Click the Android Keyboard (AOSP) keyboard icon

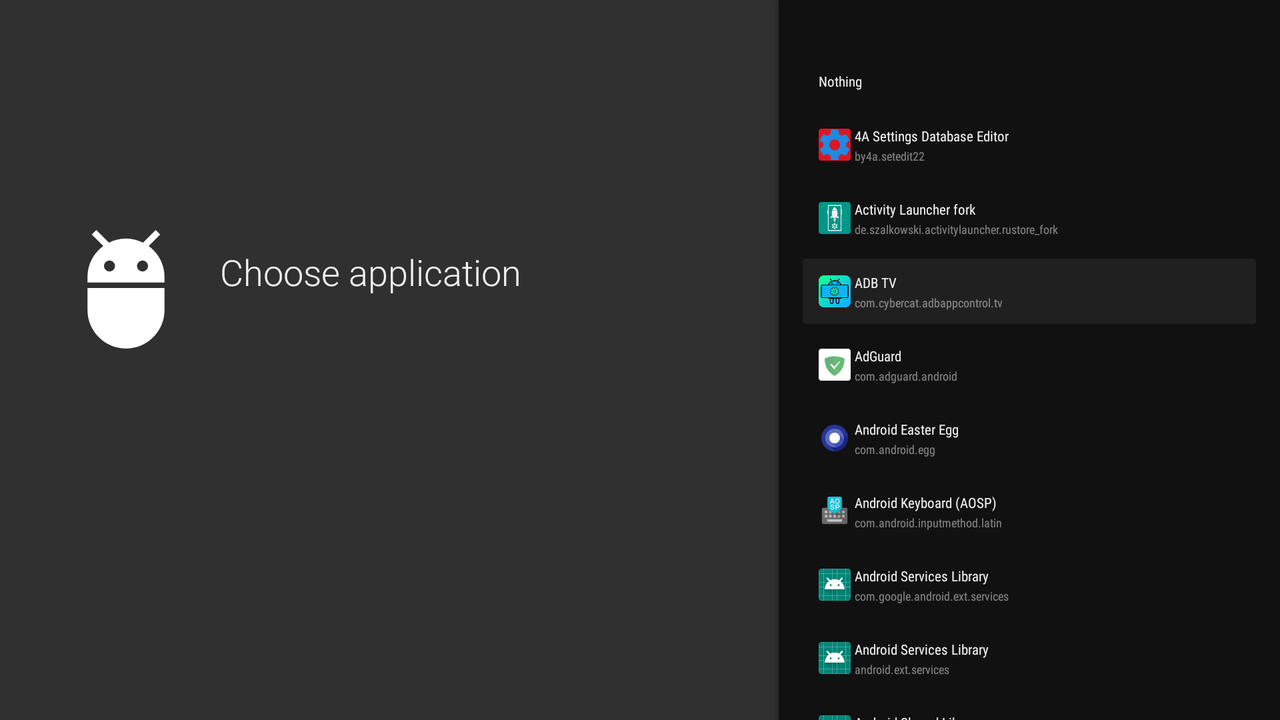tap(835, 511)
